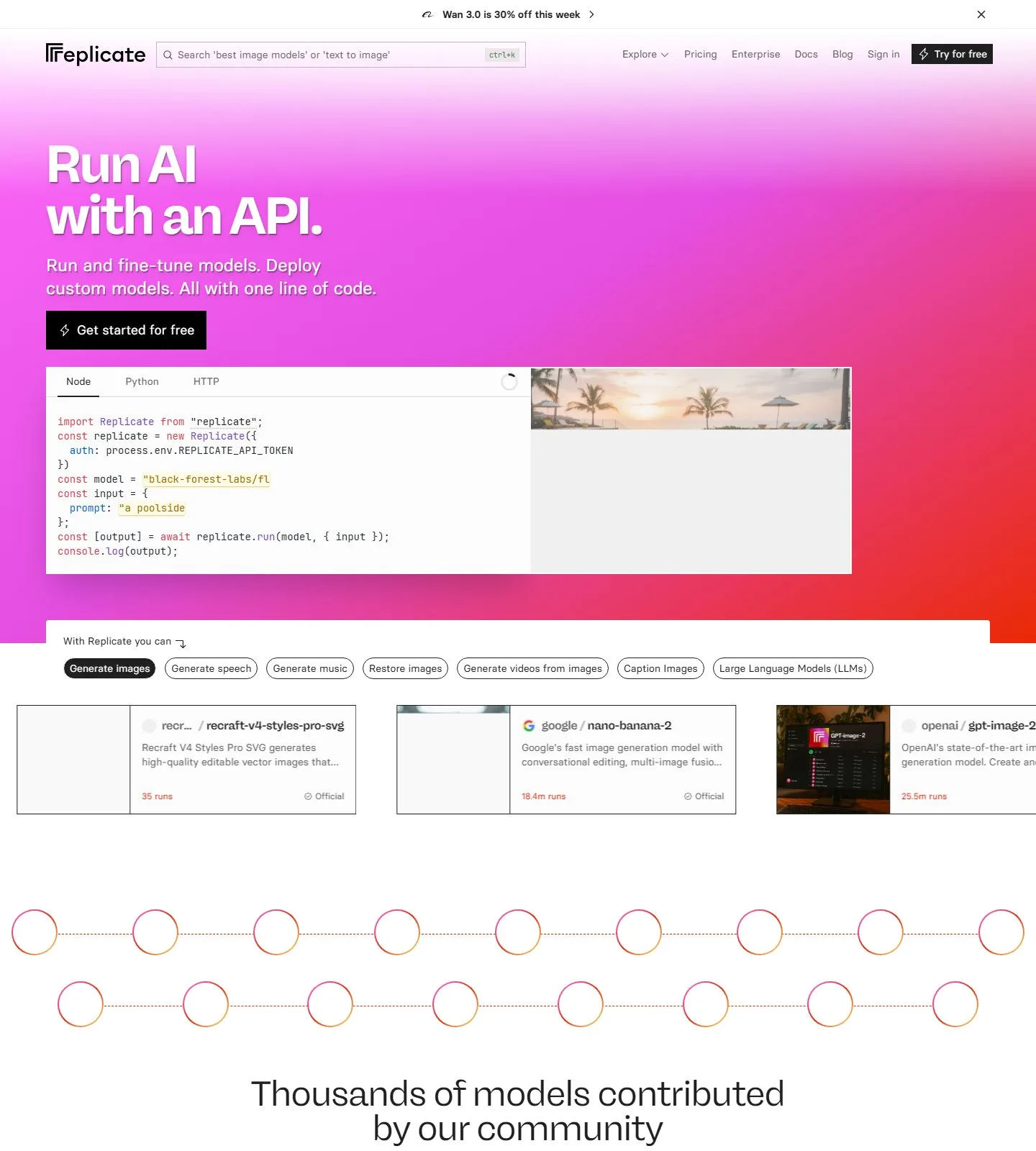Click the 'With Replicate you can' label
This screenshot has height=1151, width=1036.
[117, 641]
